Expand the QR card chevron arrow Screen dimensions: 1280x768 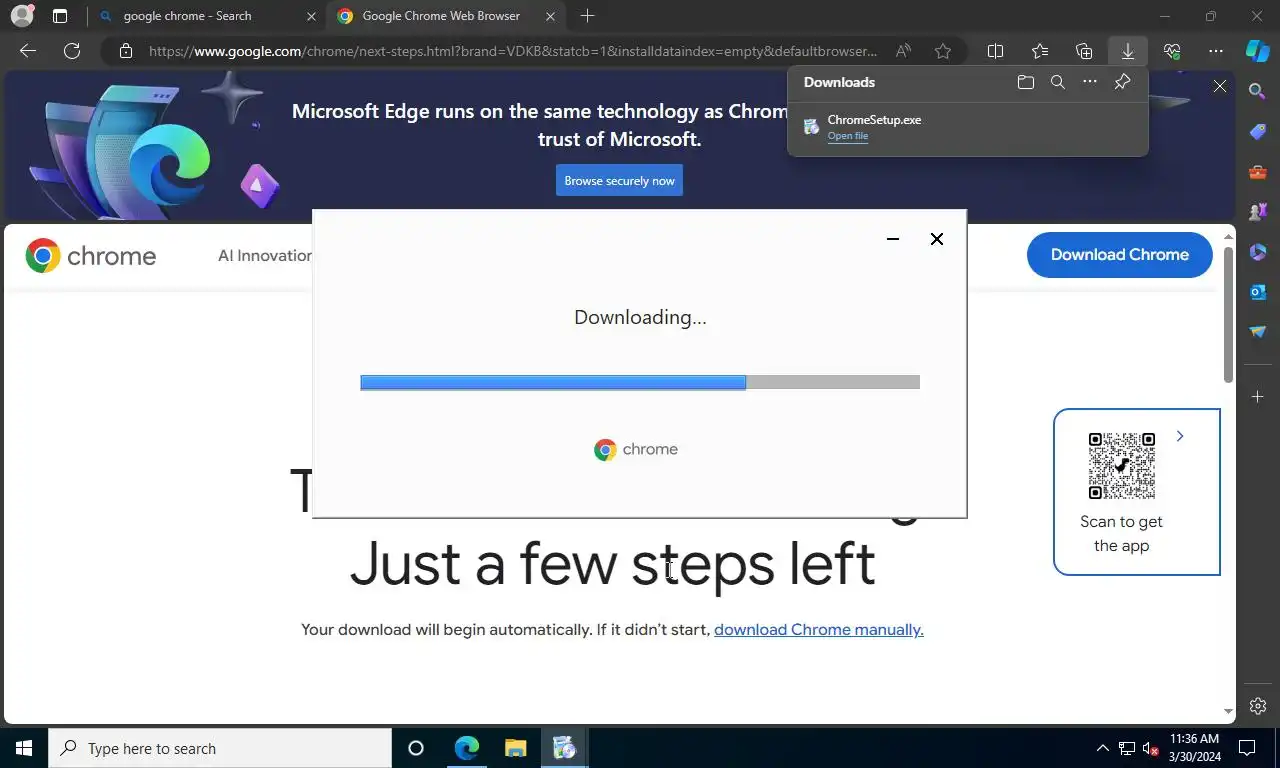(x=1180, y=436)
